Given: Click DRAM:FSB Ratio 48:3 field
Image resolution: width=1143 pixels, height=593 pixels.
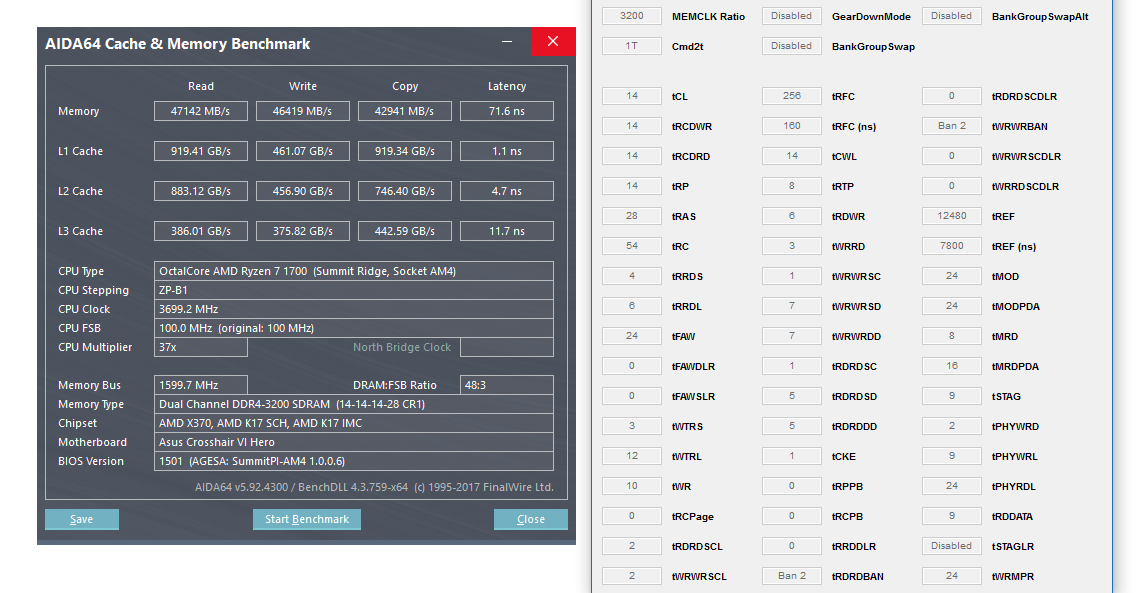Looking at the screenshot, I should (507, 385).
